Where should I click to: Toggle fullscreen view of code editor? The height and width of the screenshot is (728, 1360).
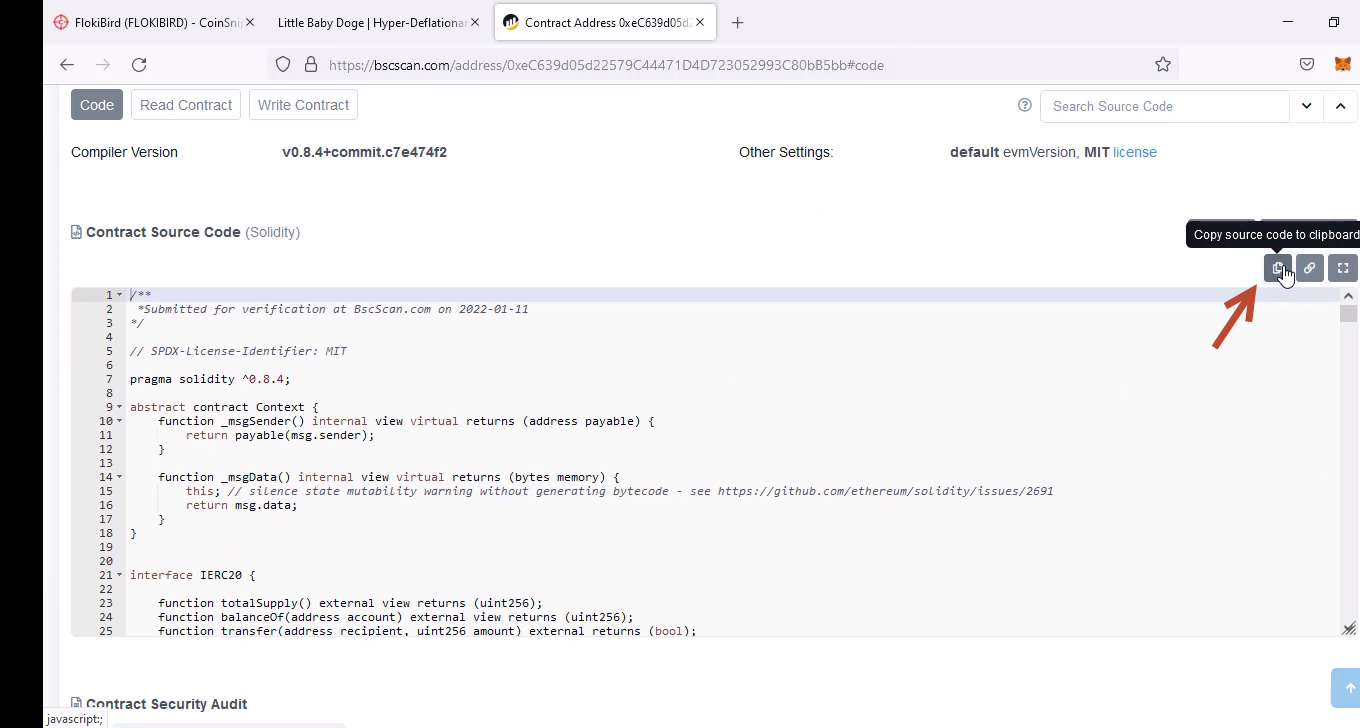(x=1343, y=268)
